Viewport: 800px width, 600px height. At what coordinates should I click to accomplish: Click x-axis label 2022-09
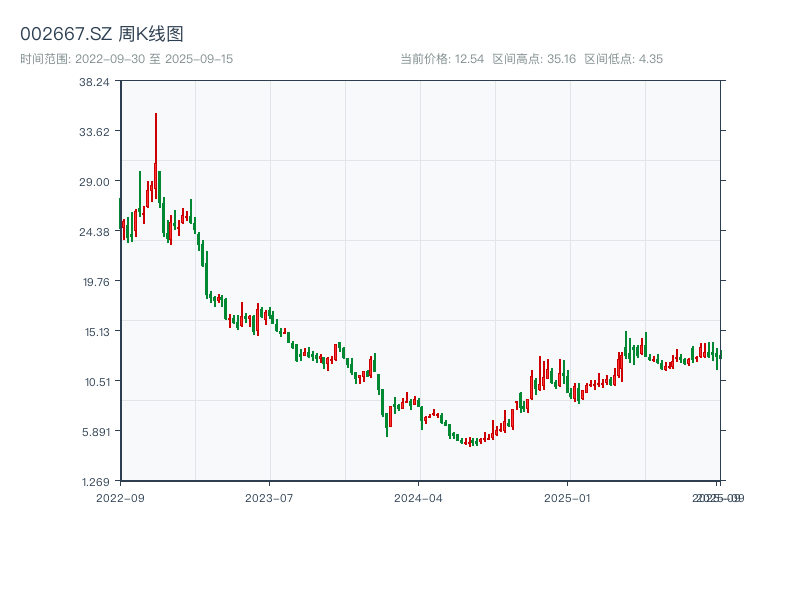tap(120, 498)
